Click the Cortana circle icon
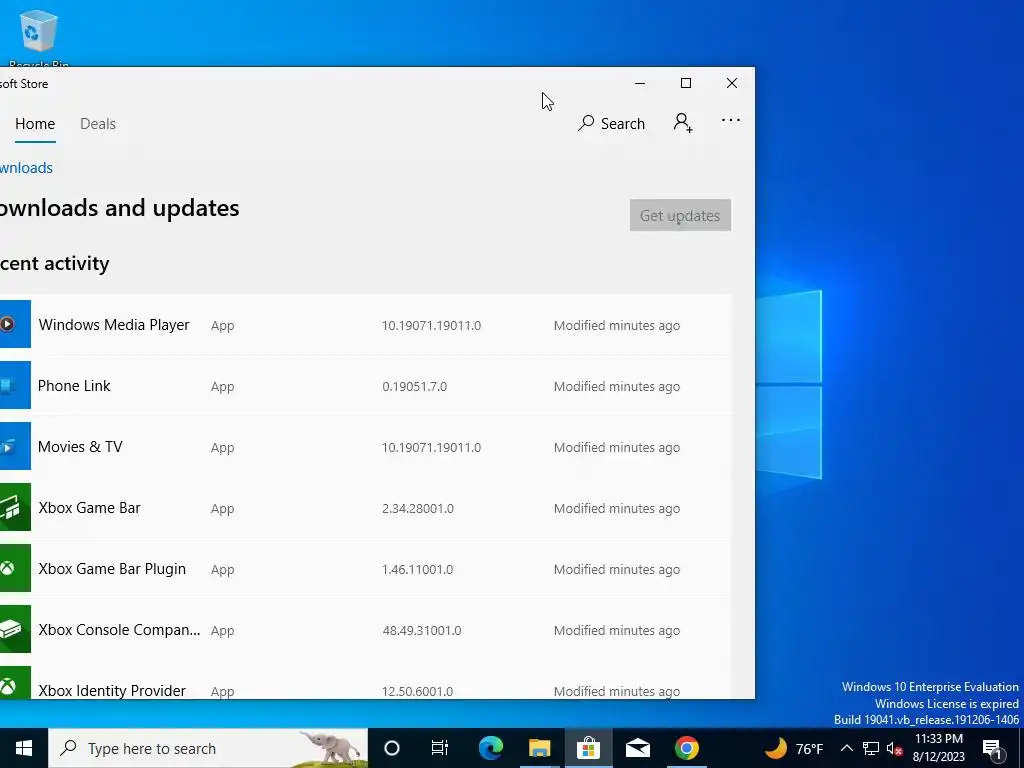 pos(392,748)
